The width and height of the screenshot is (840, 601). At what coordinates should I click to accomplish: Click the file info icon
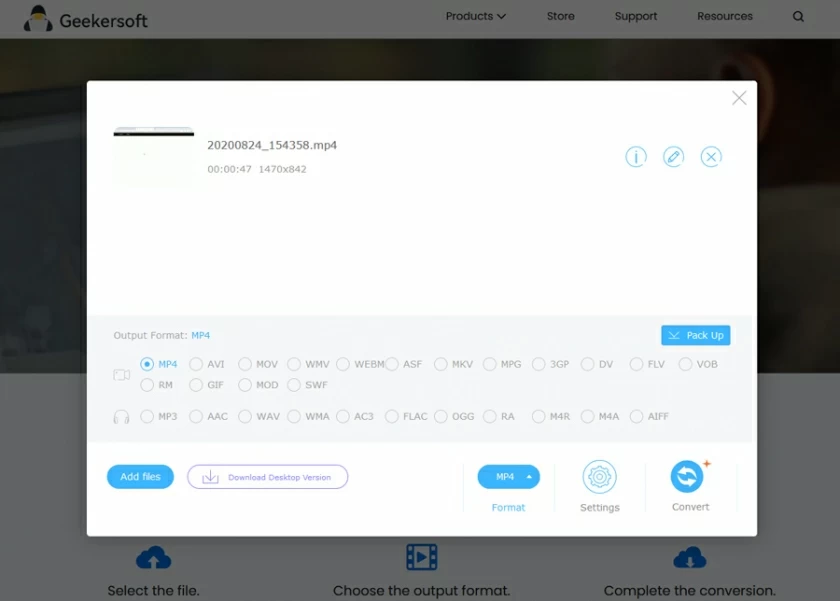[x=636, y=157]
